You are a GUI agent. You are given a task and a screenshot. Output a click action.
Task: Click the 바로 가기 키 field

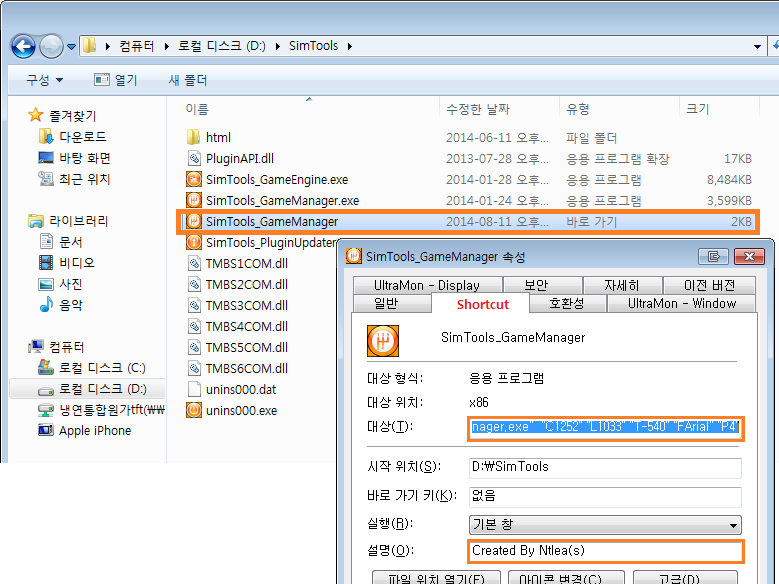click(605, 496)
